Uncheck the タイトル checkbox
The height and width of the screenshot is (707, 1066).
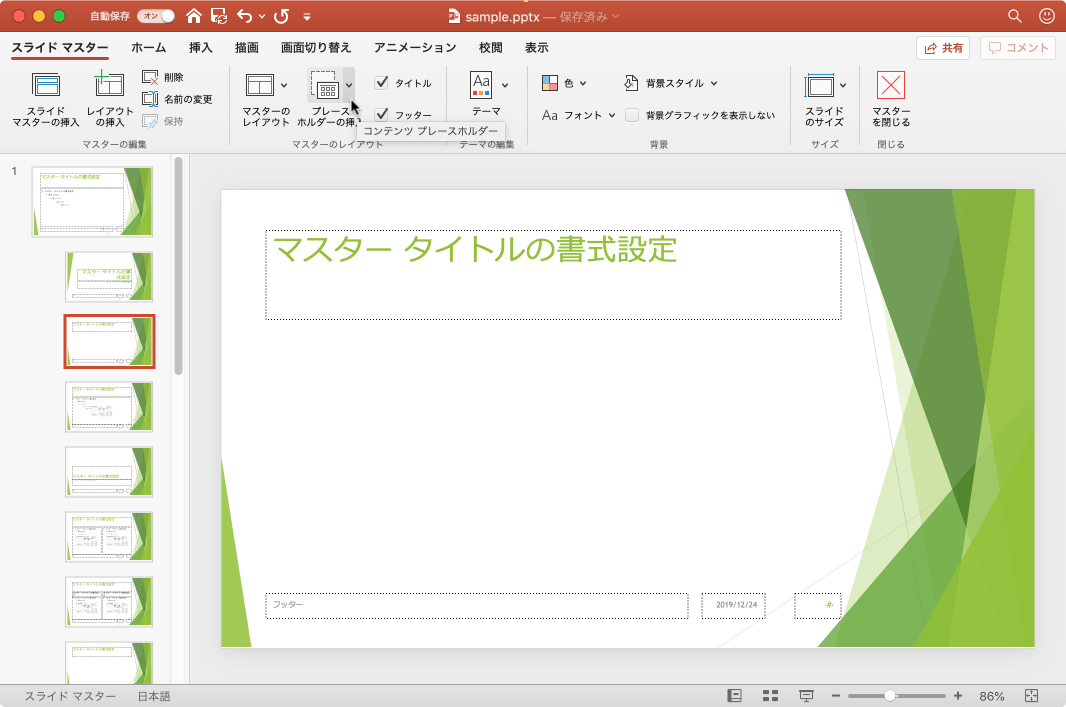coord(383,83)
